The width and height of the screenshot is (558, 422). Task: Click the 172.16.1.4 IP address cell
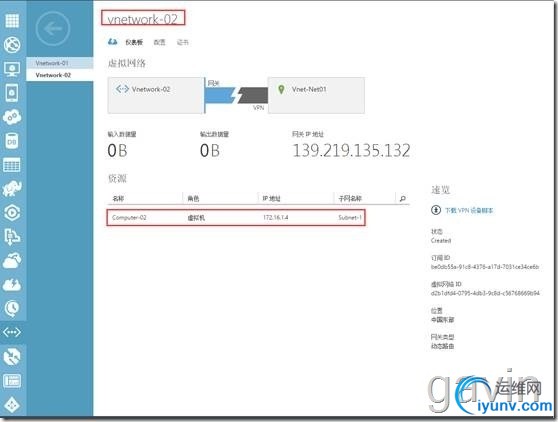tap(275, 217)
